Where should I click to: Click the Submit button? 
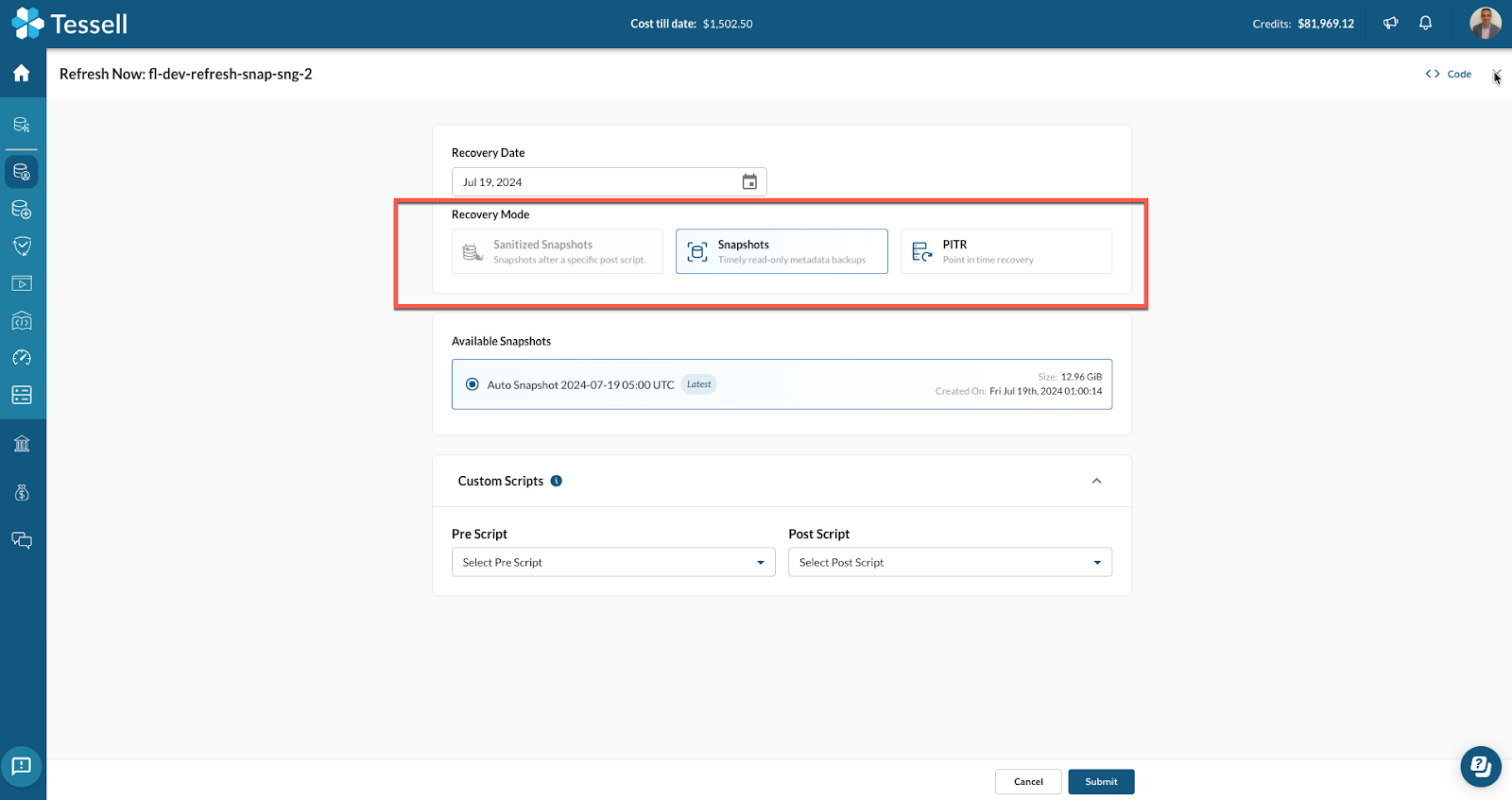click(1101, 782)
